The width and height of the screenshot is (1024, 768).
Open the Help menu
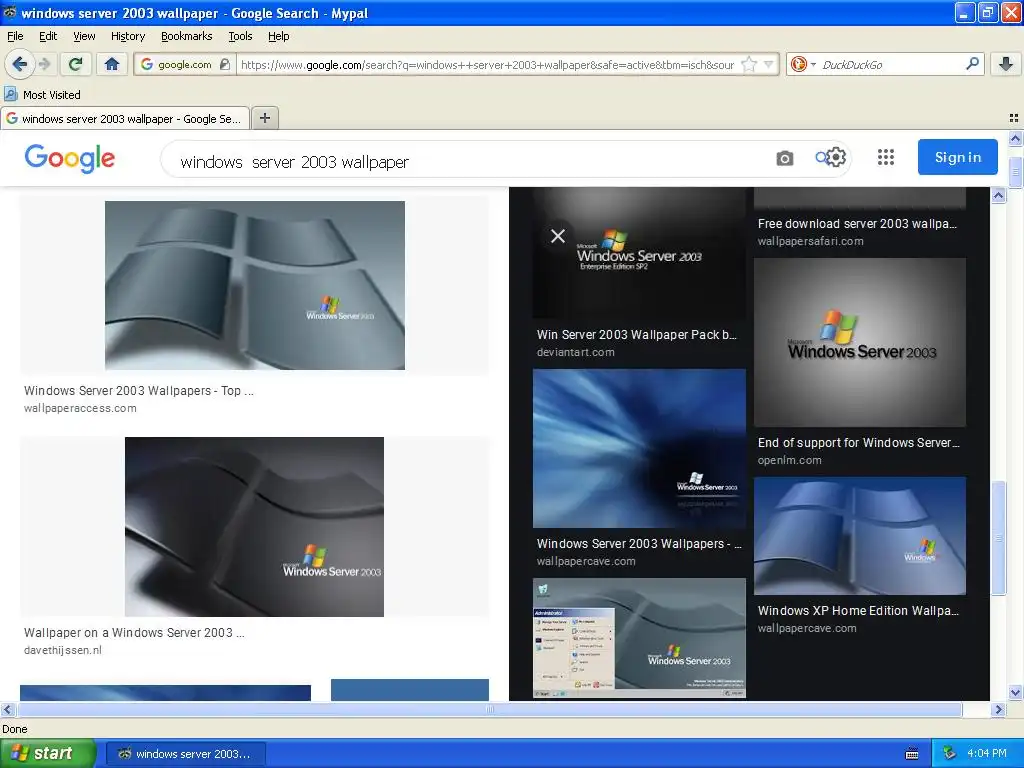pyautogui.click(x=278, y=36)
